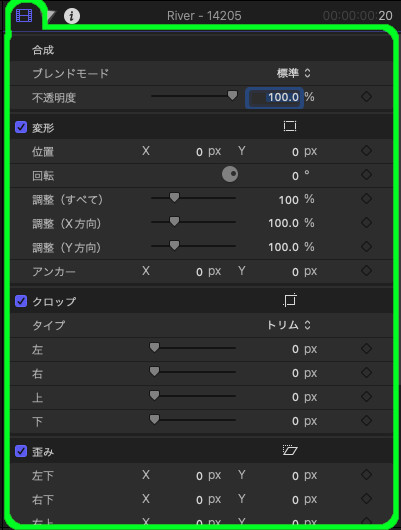Open the crop type dropdown showing トリム
The image size is (401, 530).
pos(288,325)
